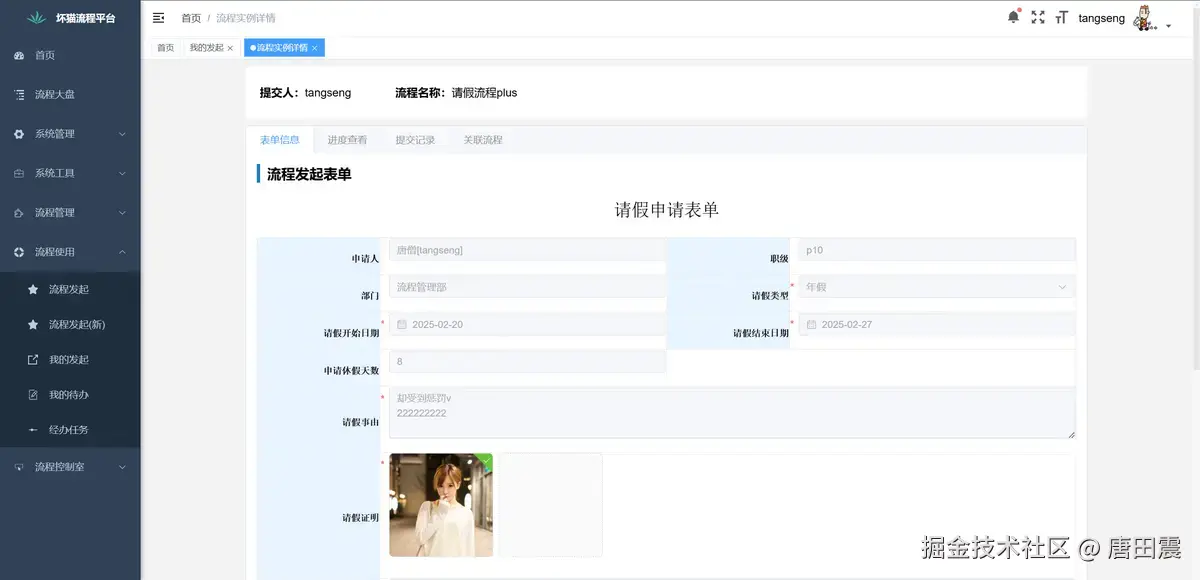This screenshot has width=1200, height=580.
Task: Close the 流程实例详情 tab
Action: [314, 48]
